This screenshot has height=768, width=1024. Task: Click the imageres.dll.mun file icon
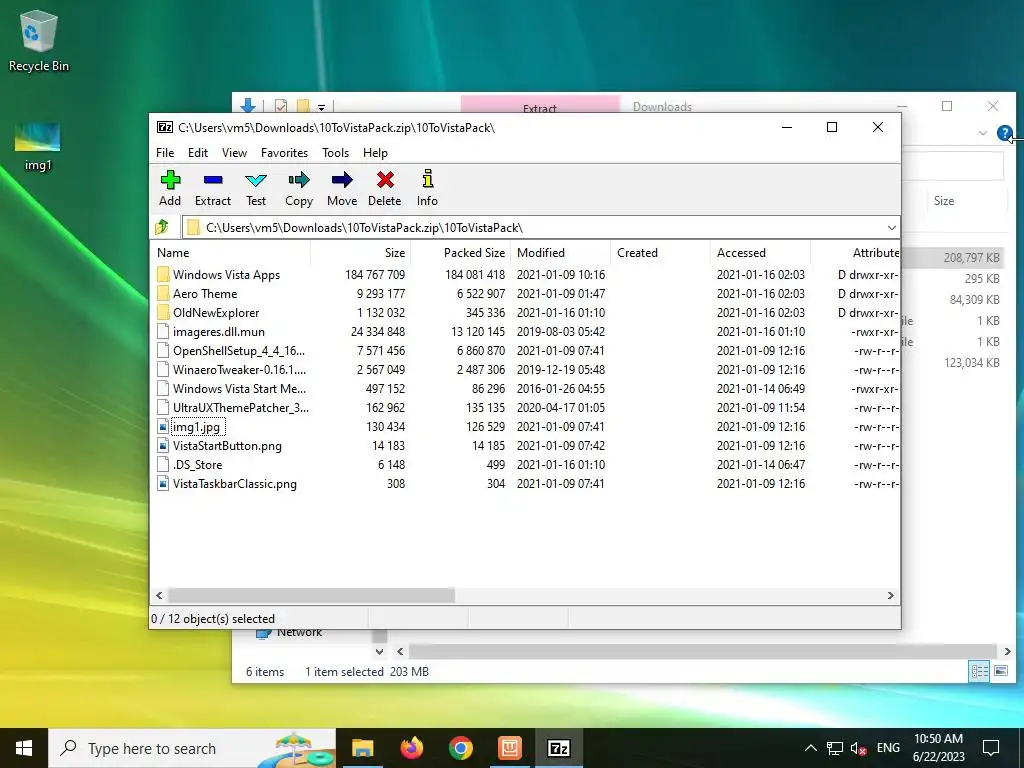[163, 331]
